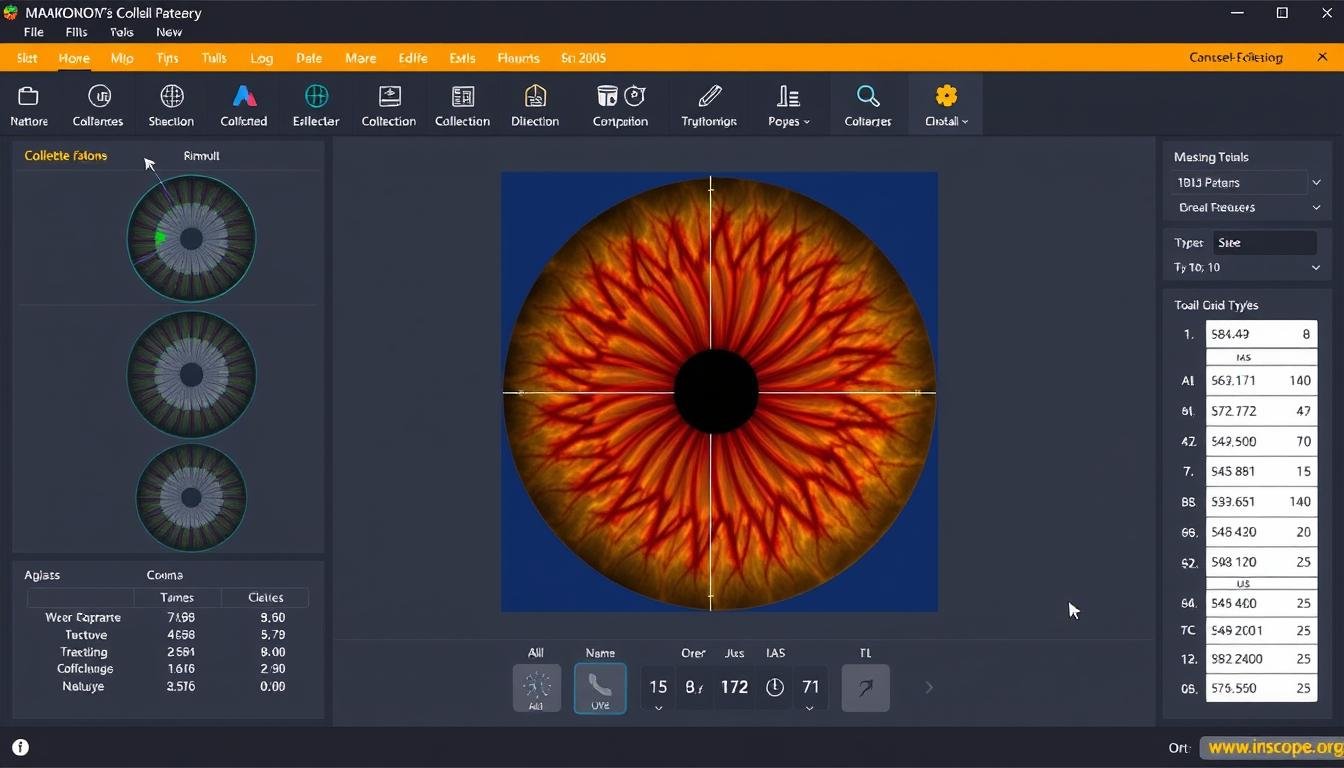1344x768 pixels.
Task: Adjust the 15 value stepper under Orer
Action: (658, 687)
